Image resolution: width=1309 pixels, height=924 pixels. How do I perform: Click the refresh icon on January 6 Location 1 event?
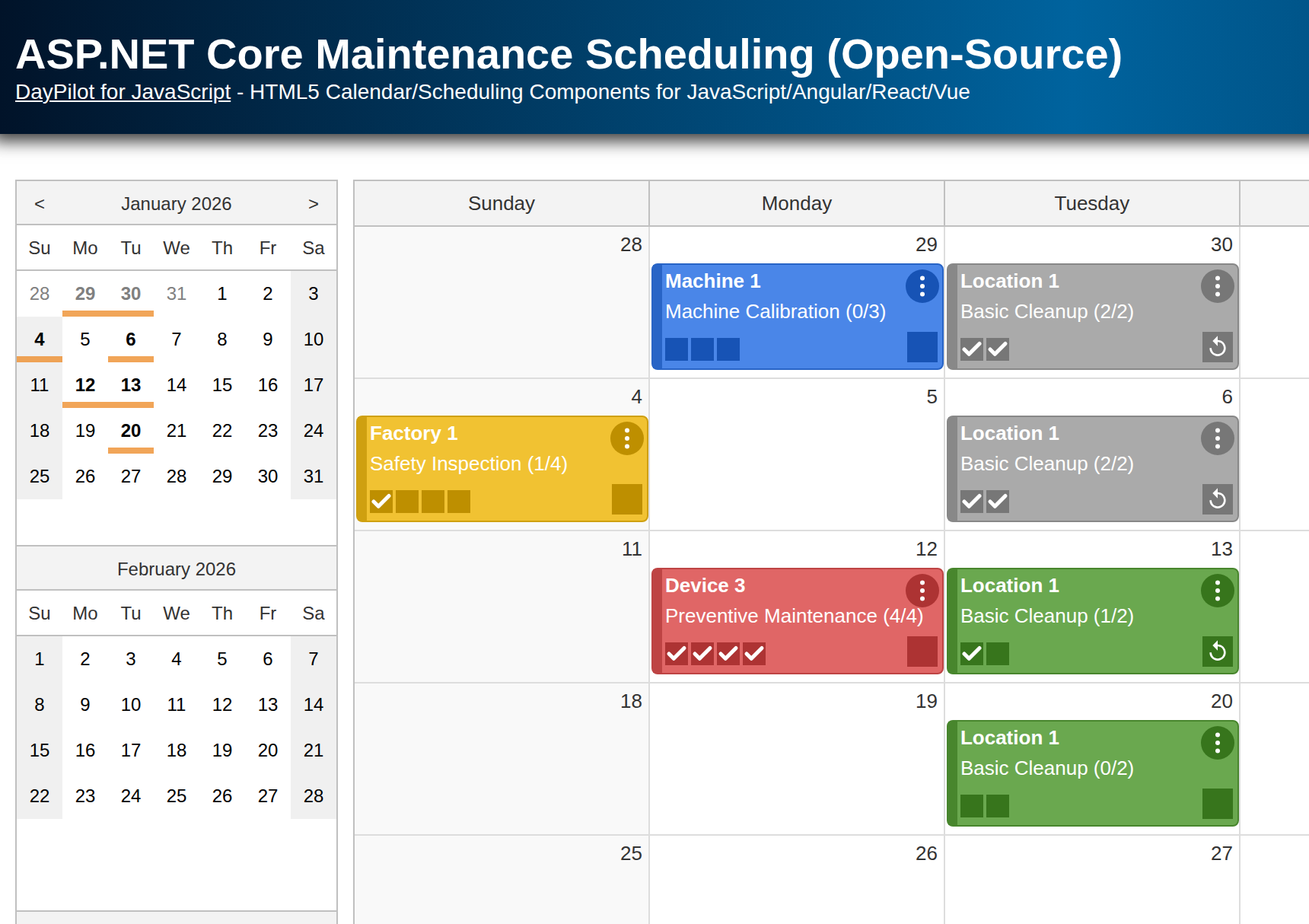click(1218, 499)
